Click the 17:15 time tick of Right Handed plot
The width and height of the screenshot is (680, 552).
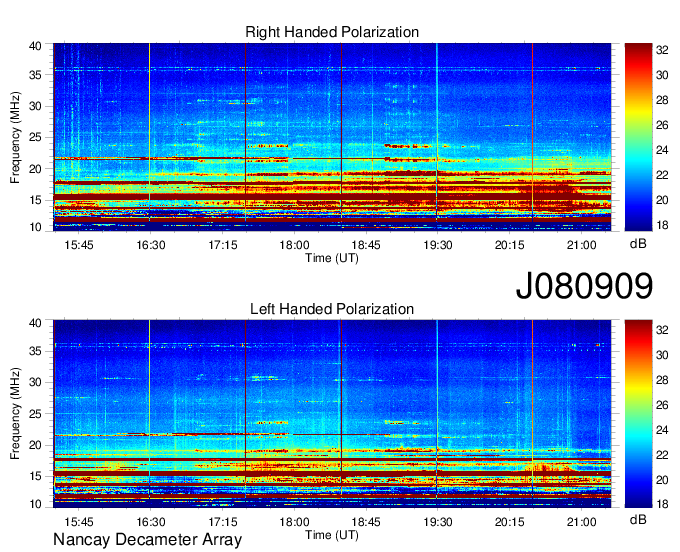pos(222,245)
